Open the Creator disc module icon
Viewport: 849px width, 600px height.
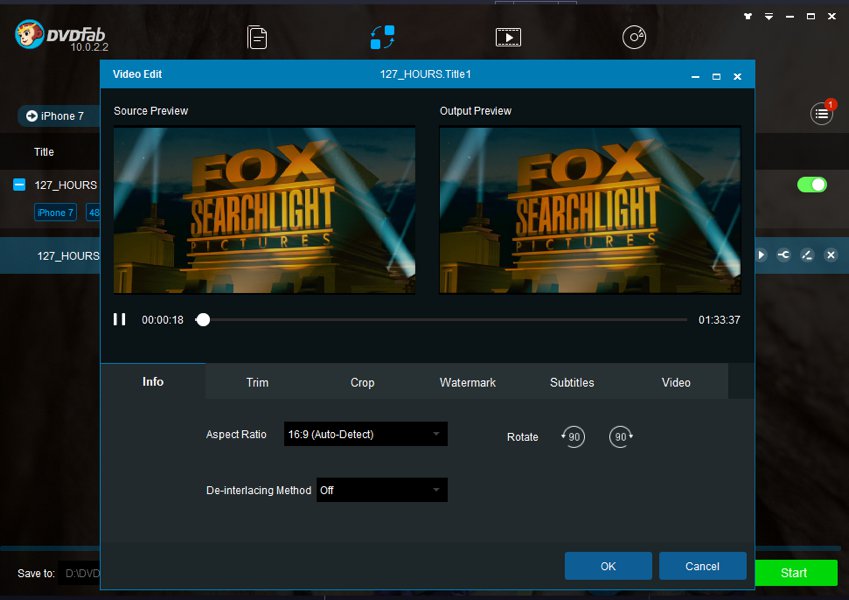[x=634, y=37]
